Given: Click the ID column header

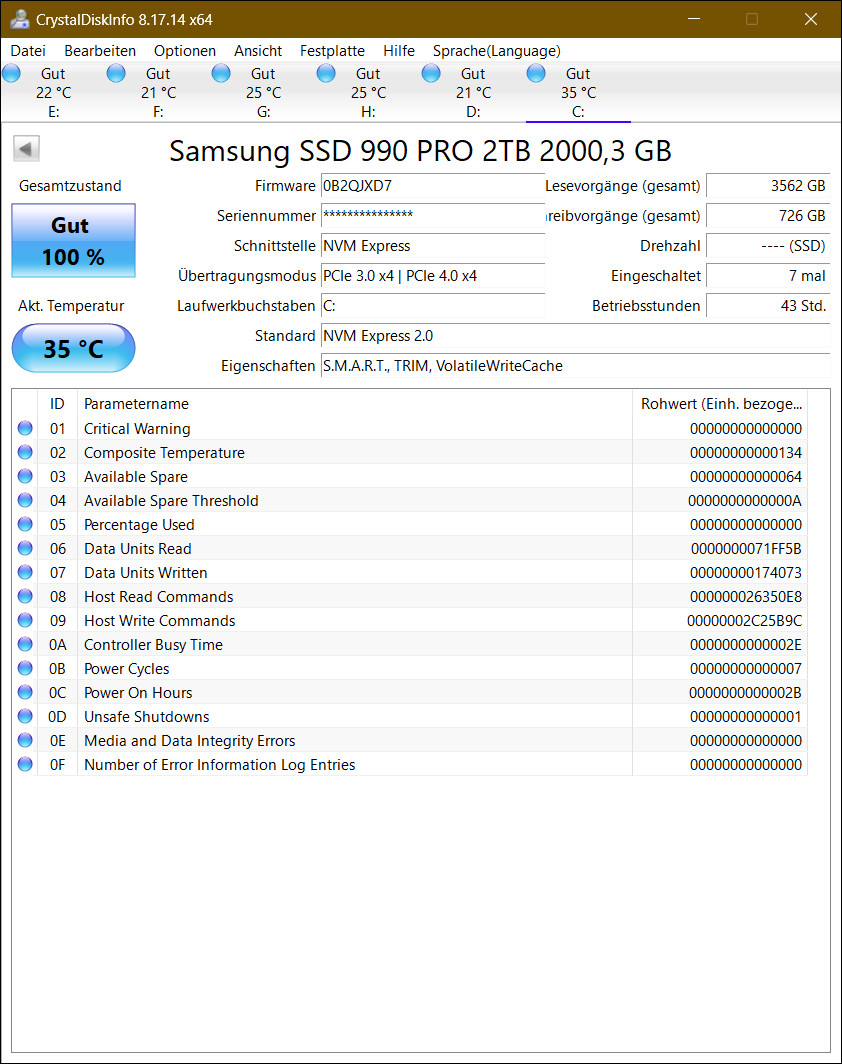Looking at the screenshot, I should point(57,404).
